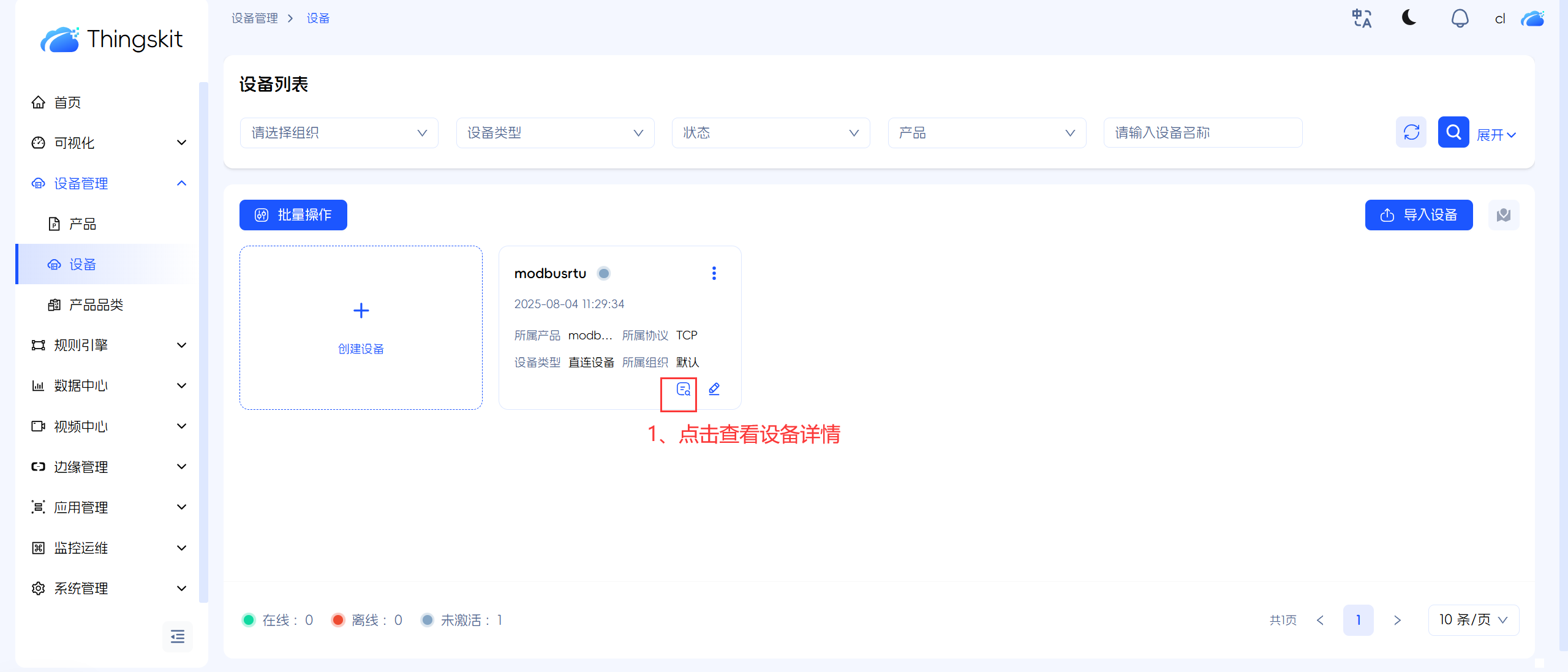Screen dimensions: 1568x672
Task: Toggle dark mode moon icon
Action: click(1409, 18)
